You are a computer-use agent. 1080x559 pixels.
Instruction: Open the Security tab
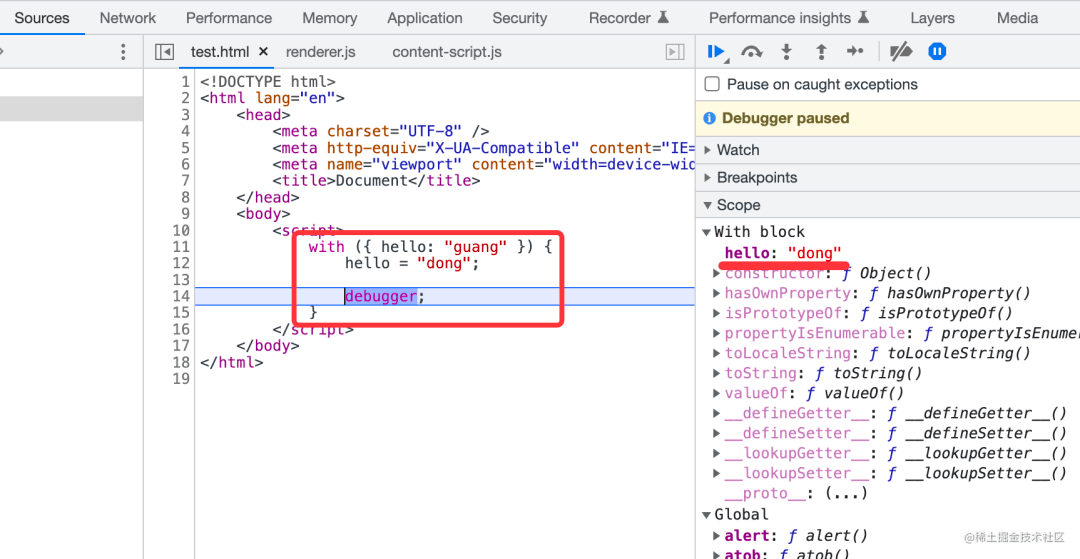pos(519,18)
